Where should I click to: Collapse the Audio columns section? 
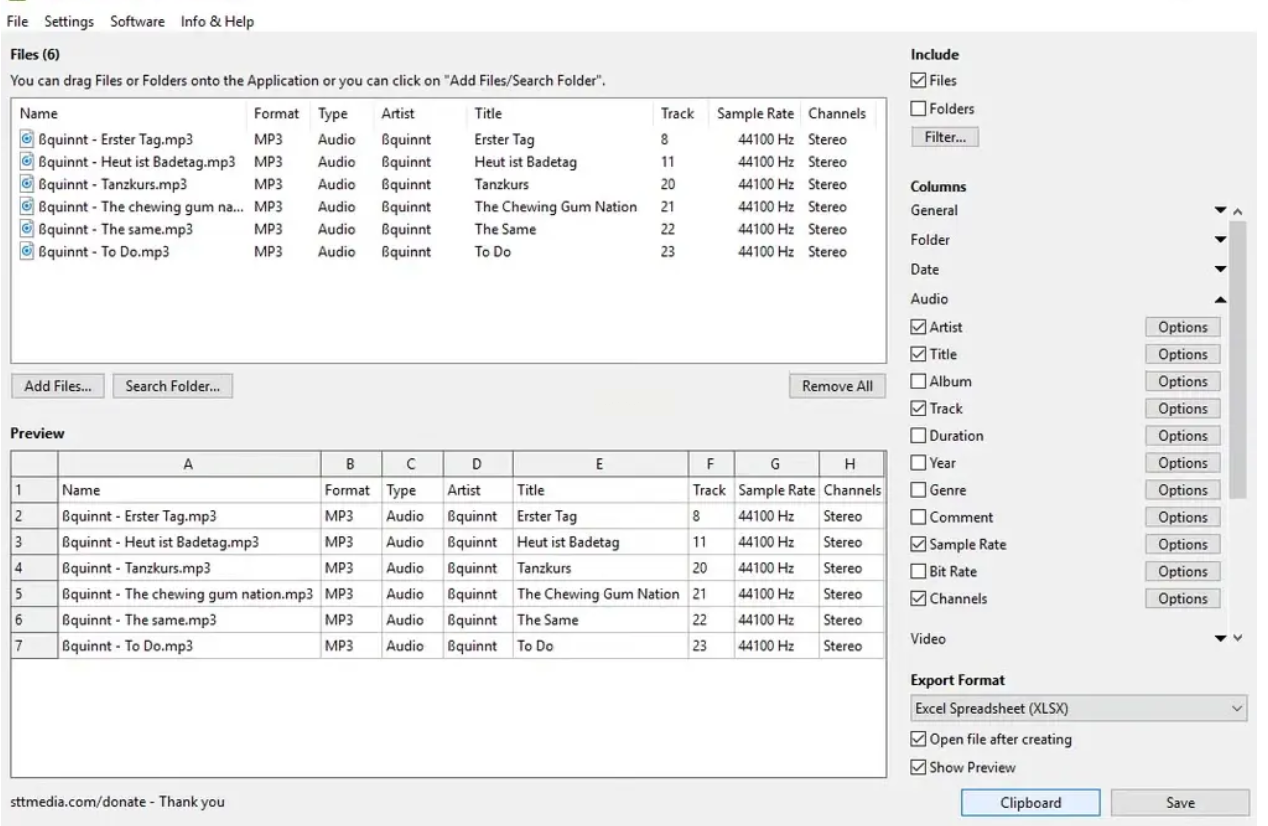click(1219, 299)
